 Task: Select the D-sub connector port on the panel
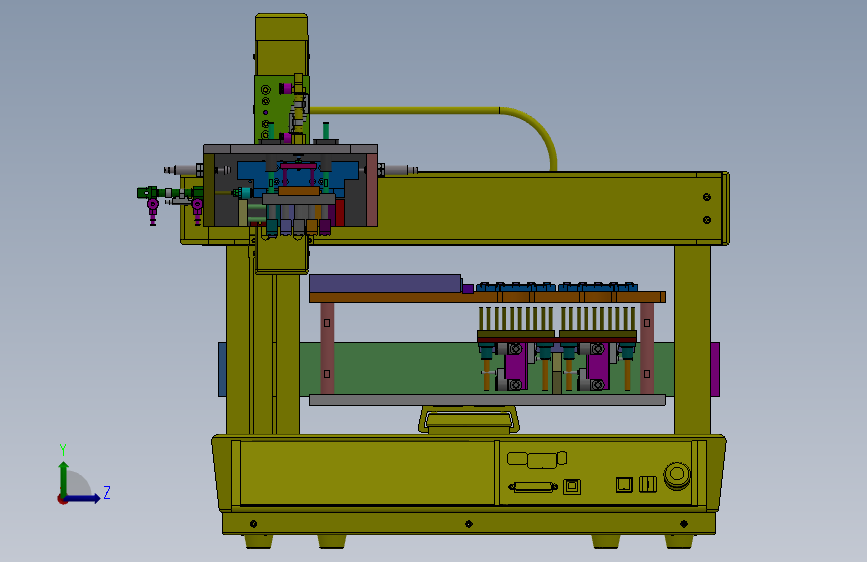532,487
